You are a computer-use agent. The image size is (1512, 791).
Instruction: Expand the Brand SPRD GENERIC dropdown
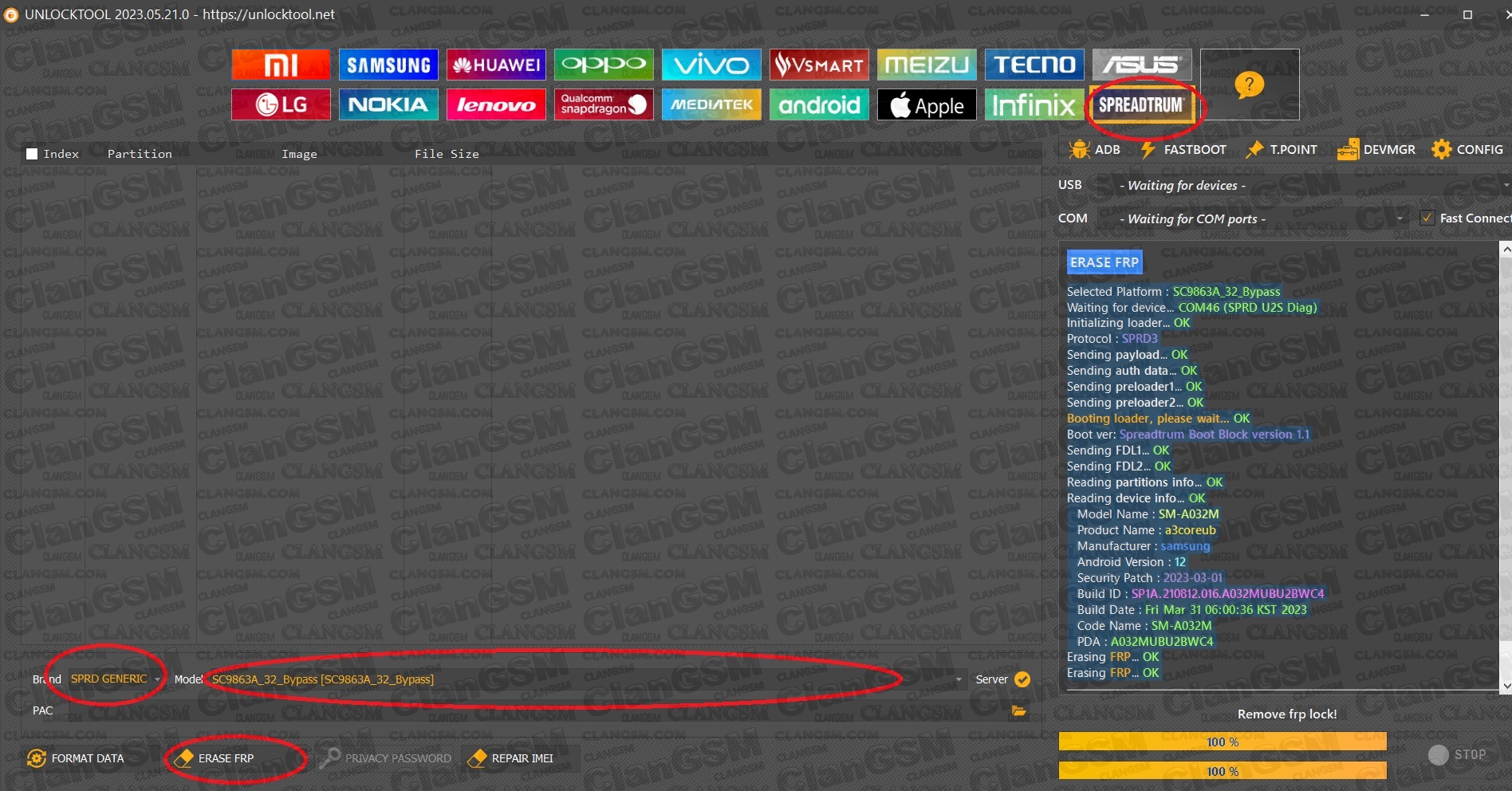[157, 679]
